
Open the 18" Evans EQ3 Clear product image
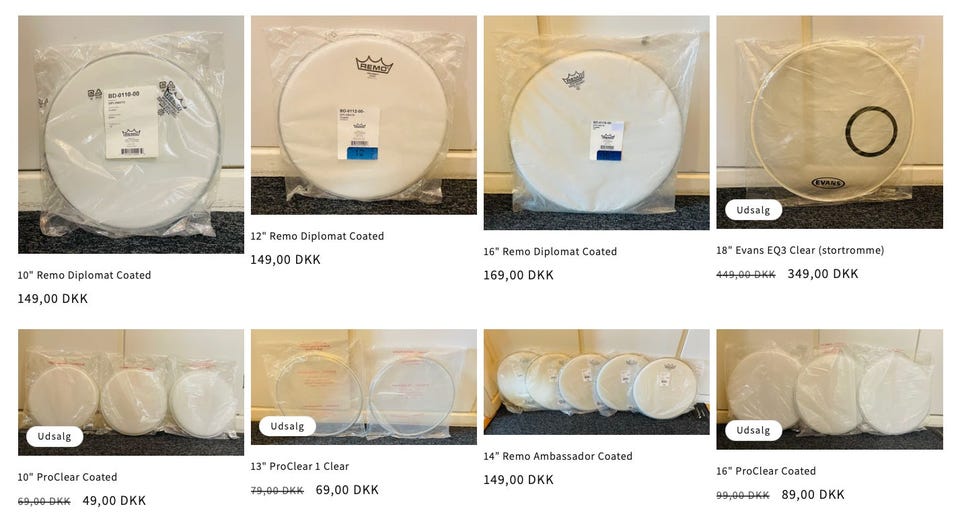[x=830, y=122]
